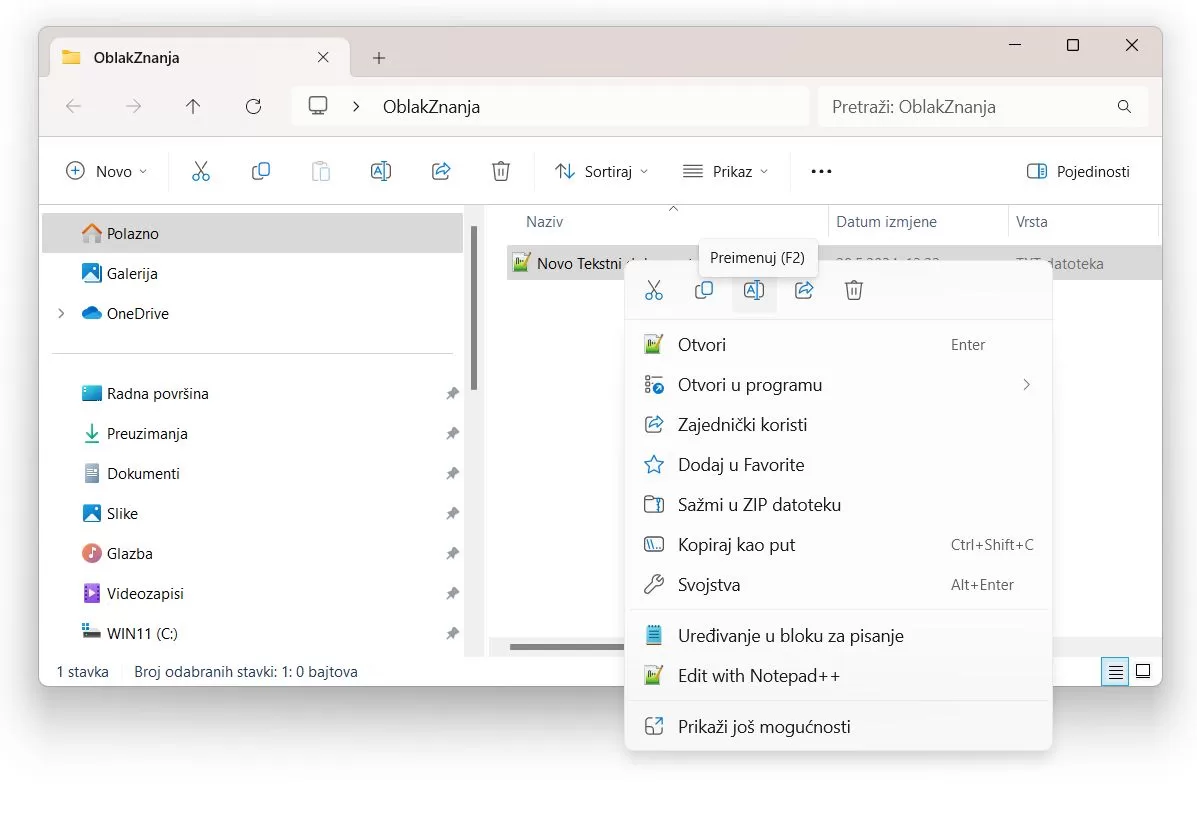
Task: Switch to details list view in status bar
Action: (1114, 671)
